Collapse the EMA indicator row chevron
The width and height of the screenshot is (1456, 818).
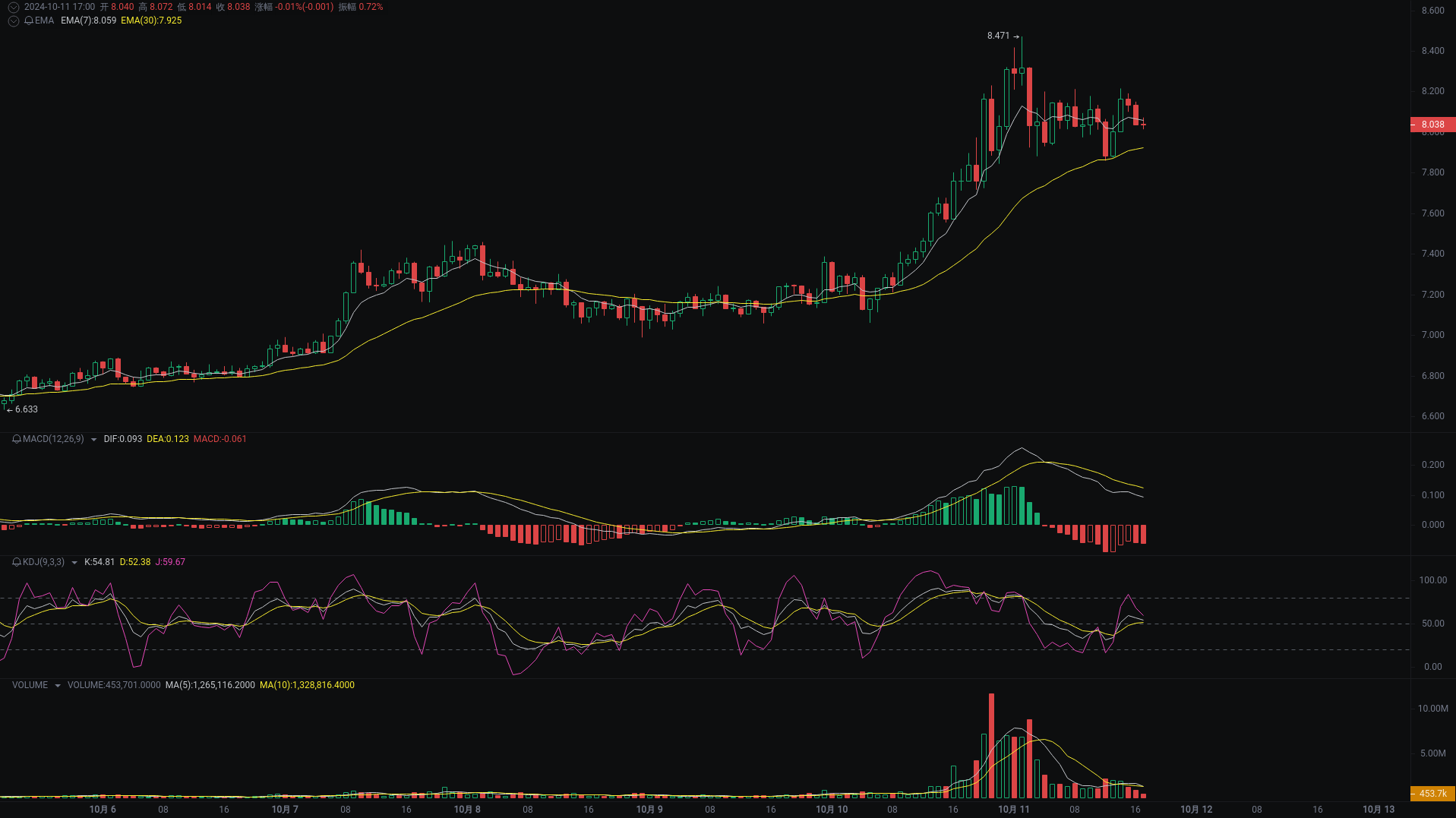coord(13,21)
